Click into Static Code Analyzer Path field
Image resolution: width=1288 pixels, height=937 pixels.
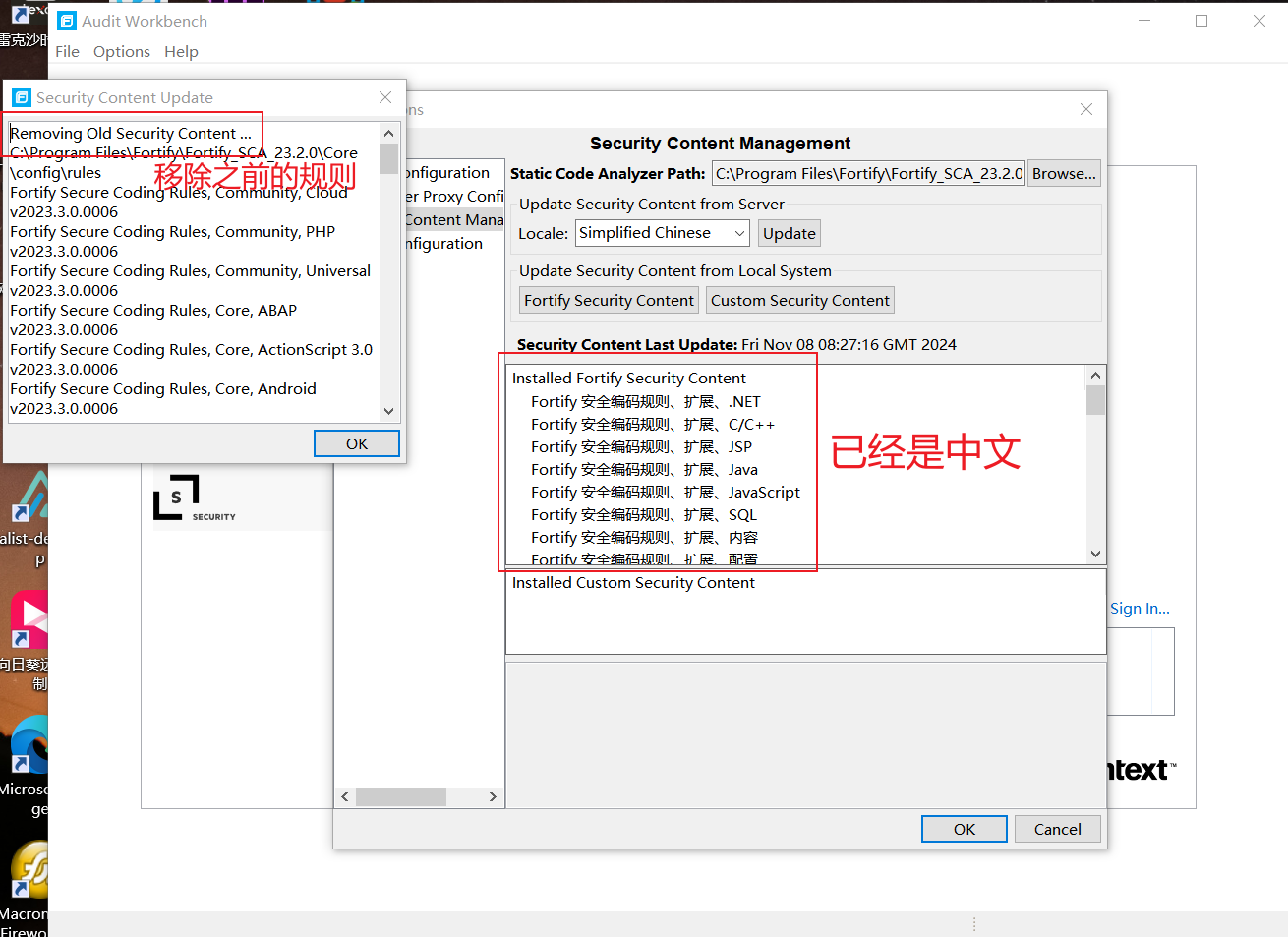click(868, 173)
